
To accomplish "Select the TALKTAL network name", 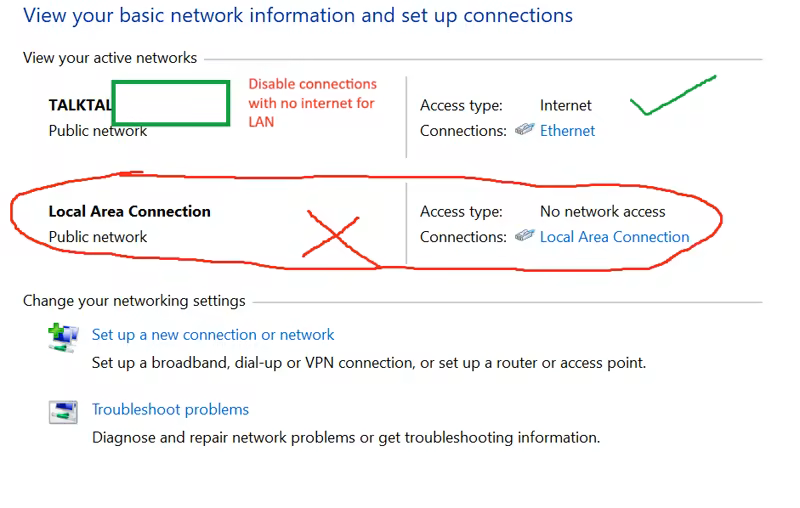I will pos(80,105).
